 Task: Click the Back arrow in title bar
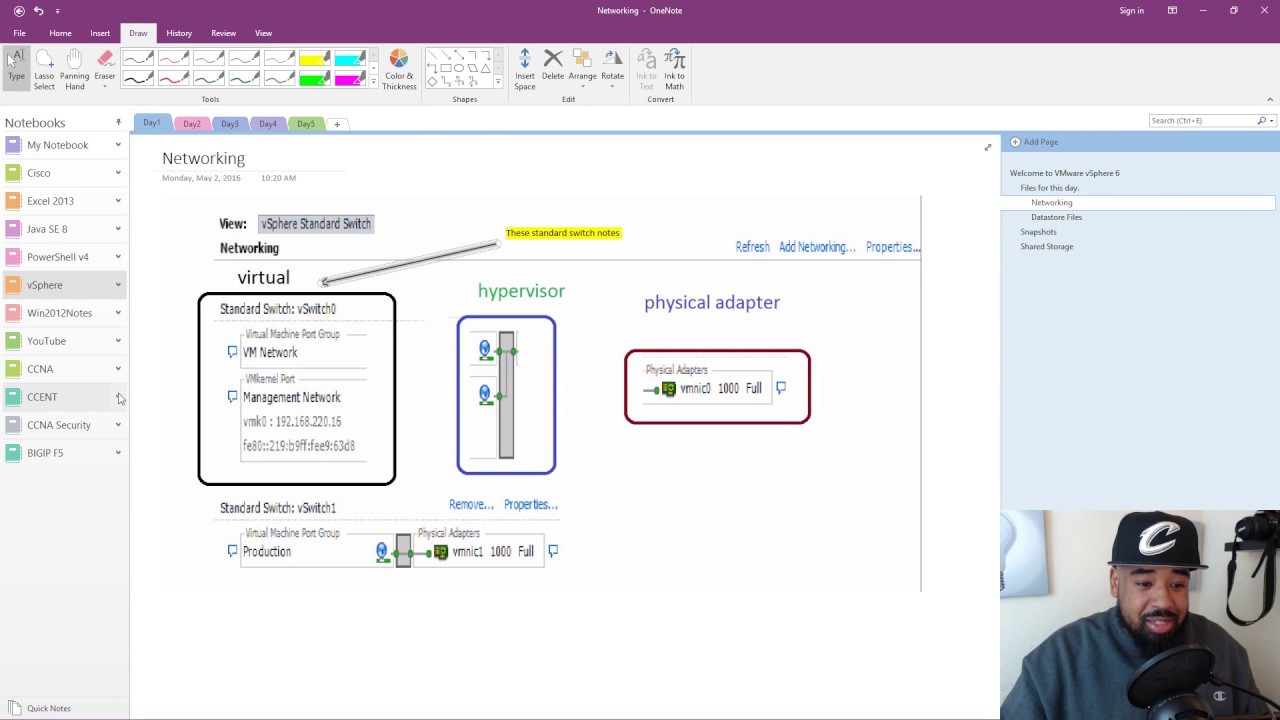pyautogui.click(x=18, y=10)
